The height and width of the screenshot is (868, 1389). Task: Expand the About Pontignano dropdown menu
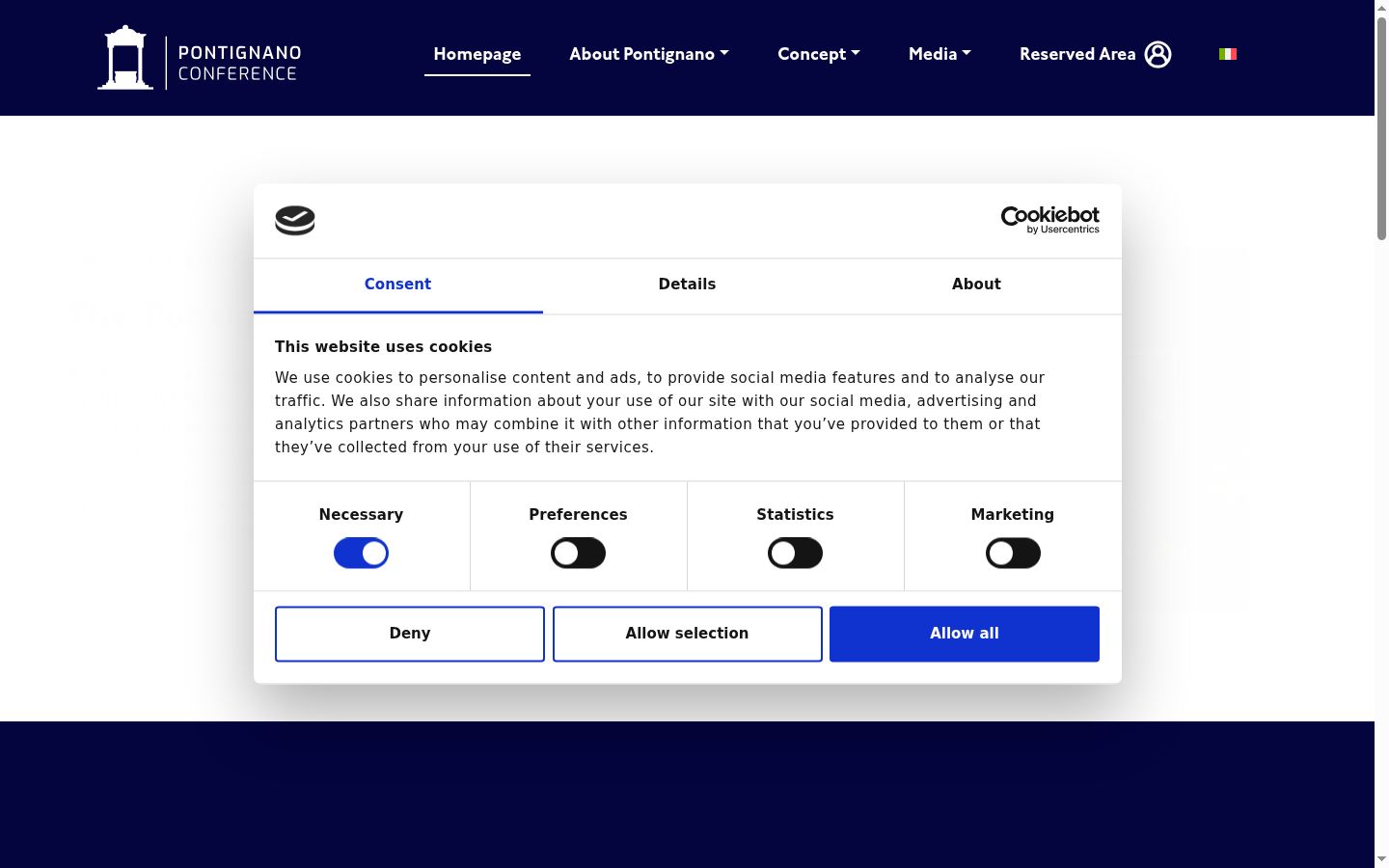[x=649, y=54]
